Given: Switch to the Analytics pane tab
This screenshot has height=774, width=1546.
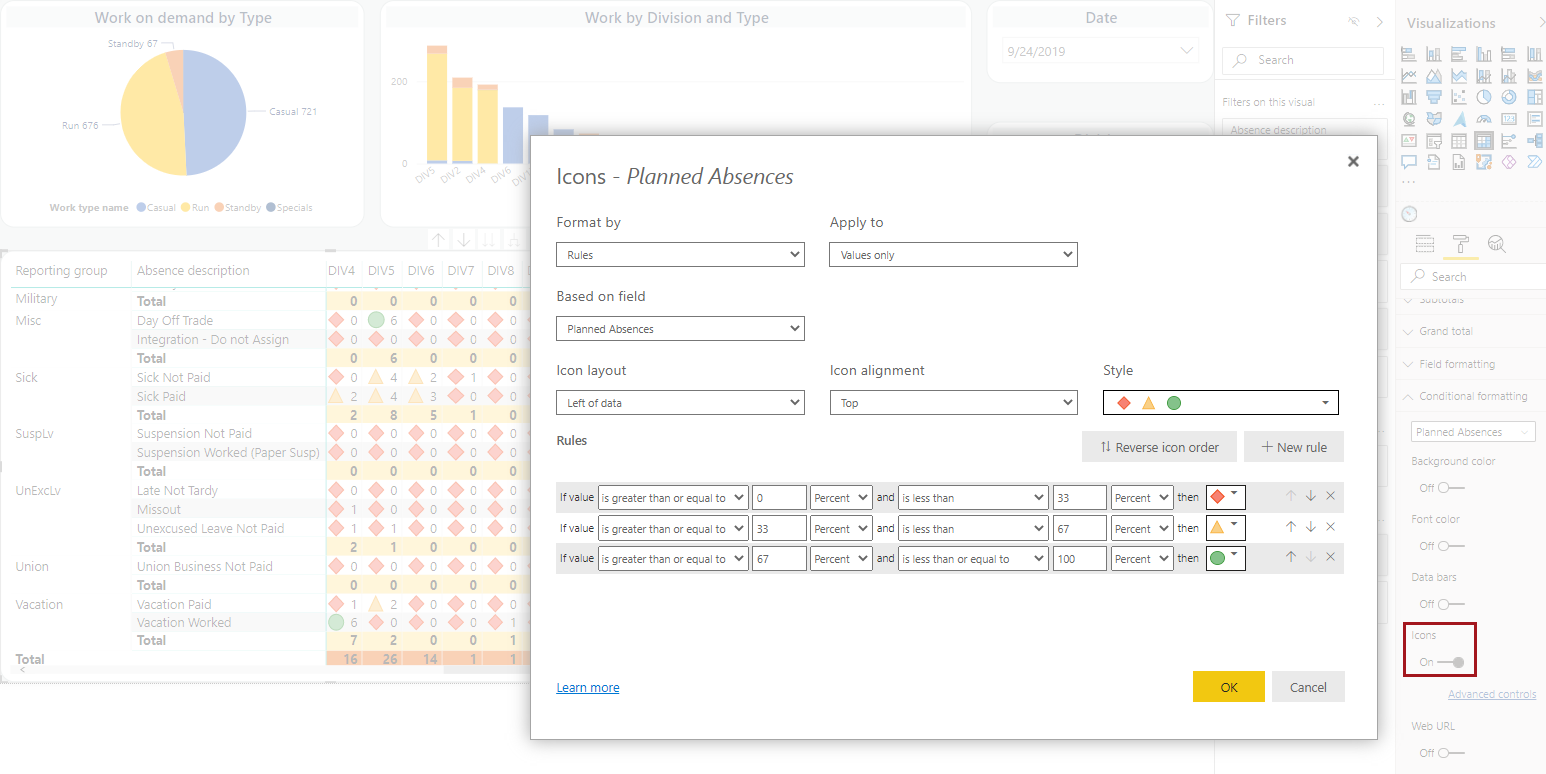Looking at the screenshot, I should pos(1496,244).
